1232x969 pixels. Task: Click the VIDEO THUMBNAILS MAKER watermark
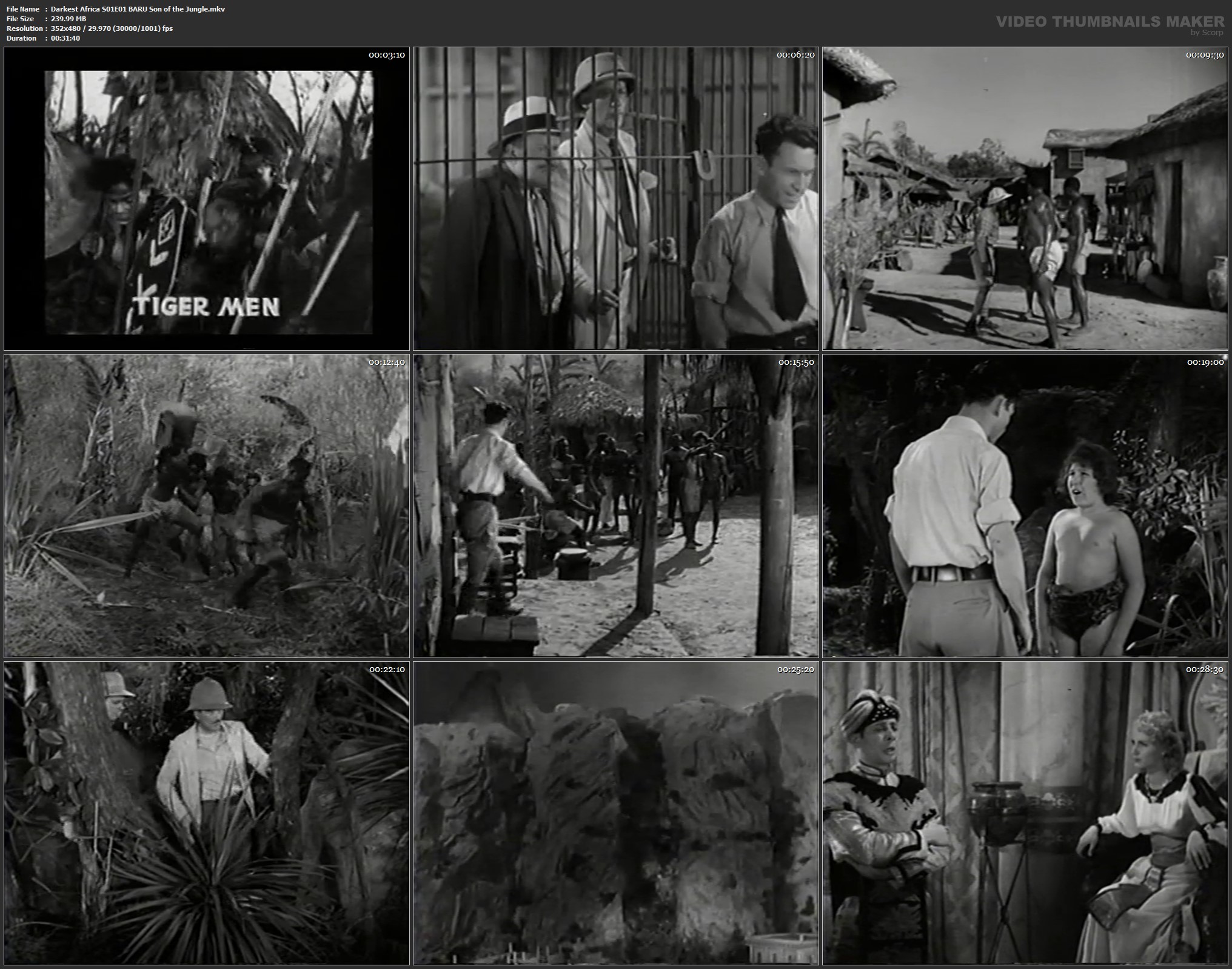(x=1110, y=22)
